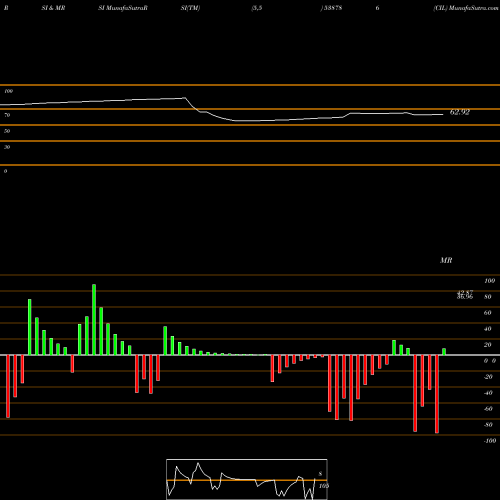Click the SI & MR header text

[x=53, y=8]
